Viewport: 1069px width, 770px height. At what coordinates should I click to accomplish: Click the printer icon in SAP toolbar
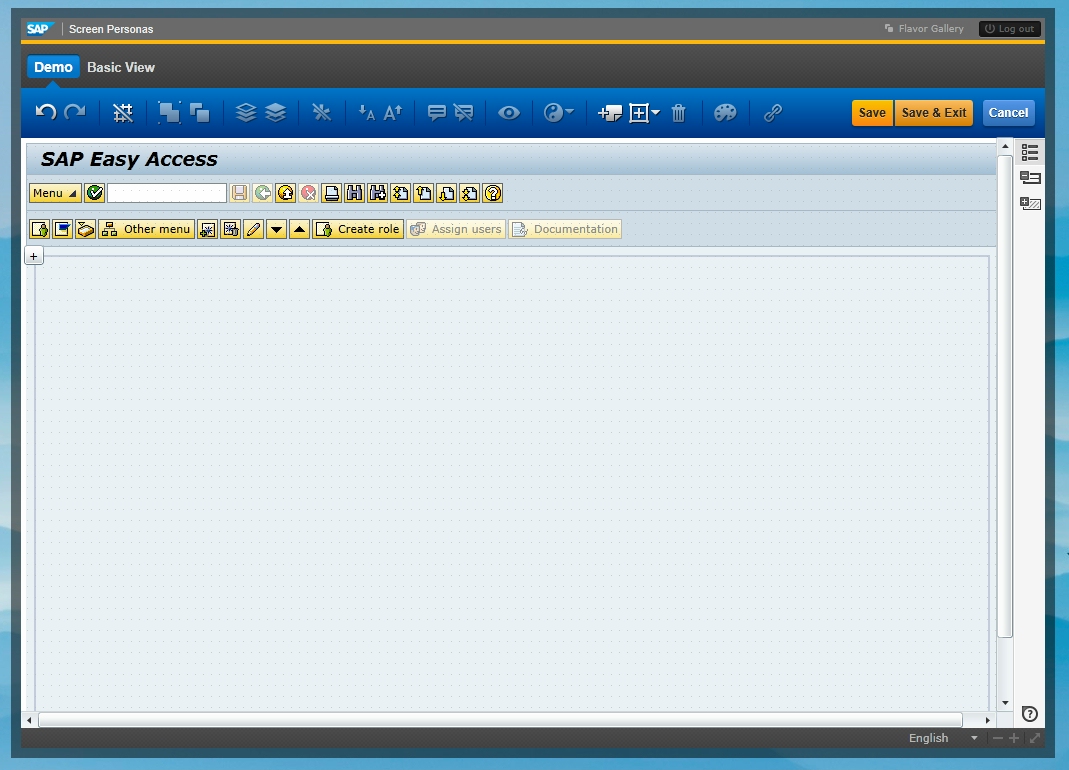pos(331,193)
